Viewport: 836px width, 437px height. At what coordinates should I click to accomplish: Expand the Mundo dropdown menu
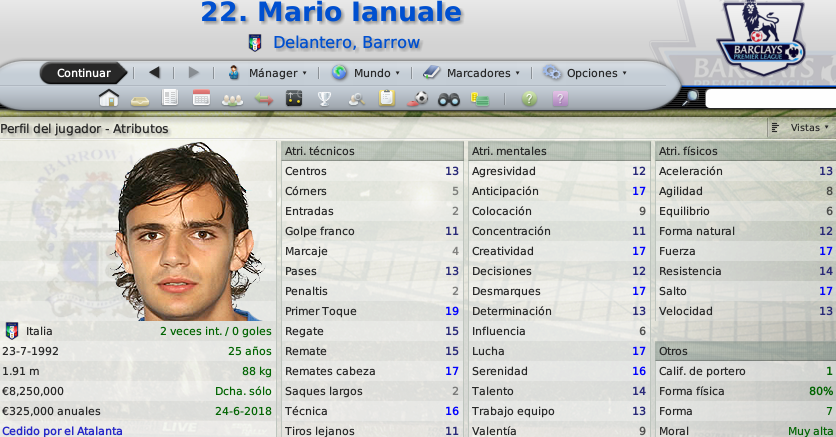point(366,73)
